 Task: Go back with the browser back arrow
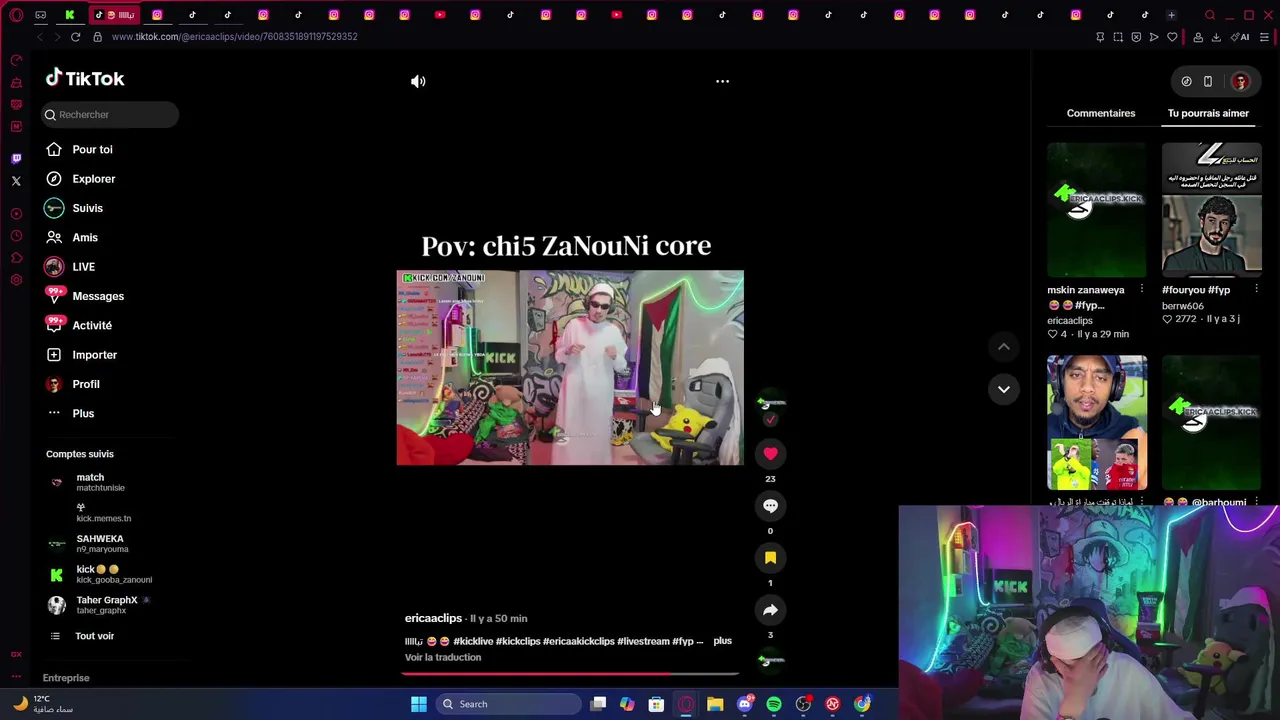pyautogui.click(x=39, y=37)
